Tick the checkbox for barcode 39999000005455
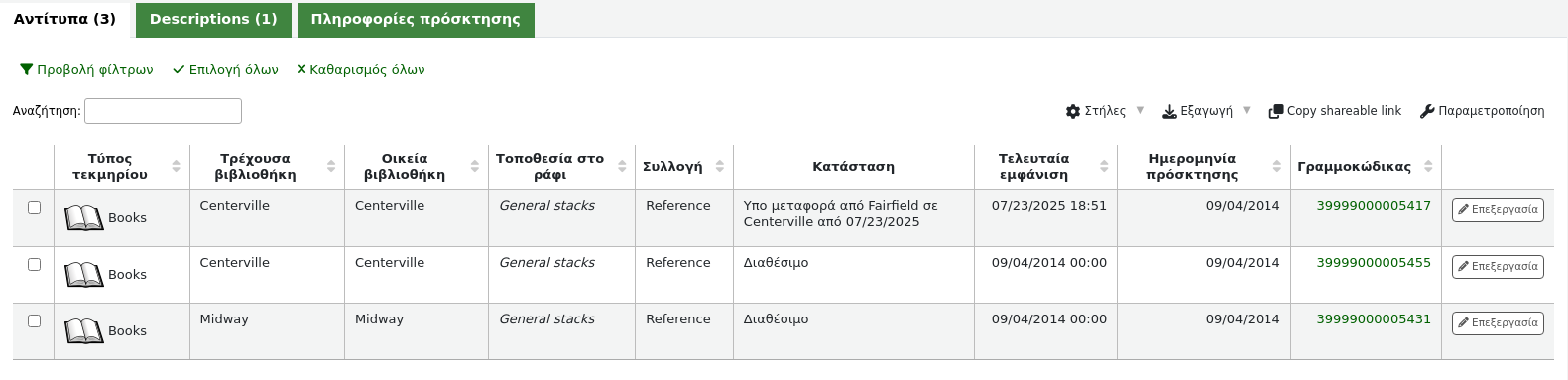 pos(34,264)
